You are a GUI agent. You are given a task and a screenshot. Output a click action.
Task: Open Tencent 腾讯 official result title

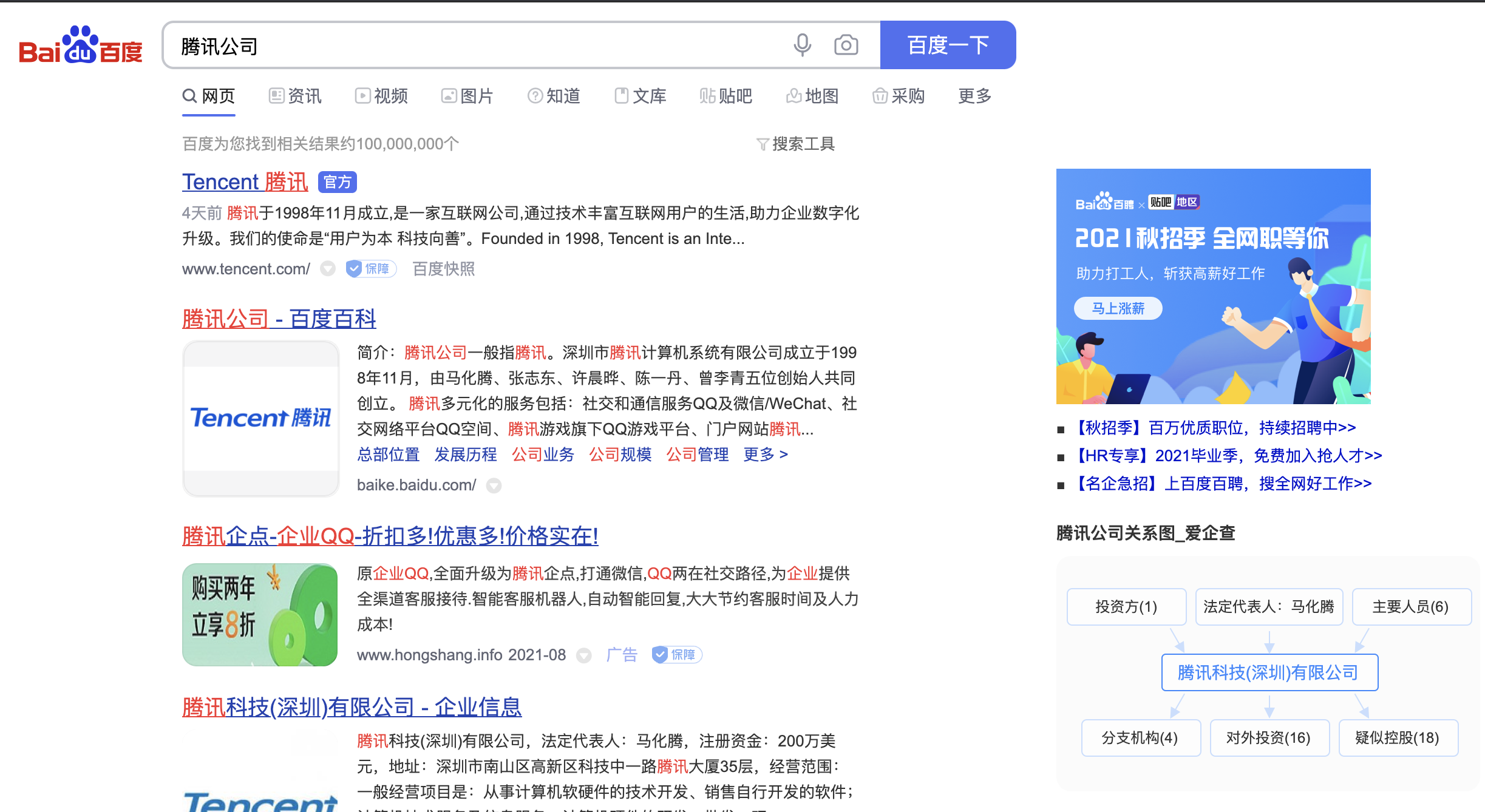(245, 182)
